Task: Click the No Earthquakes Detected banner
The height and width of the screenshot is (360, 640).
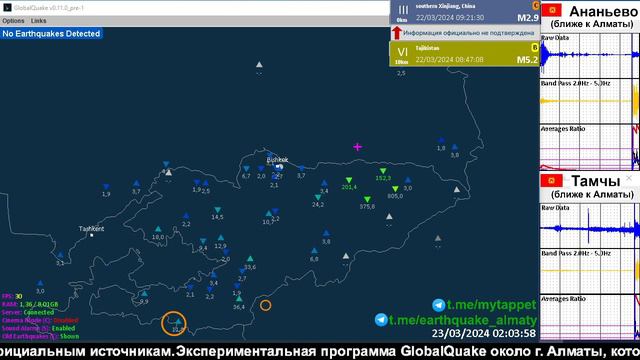Action: [51, 33]
